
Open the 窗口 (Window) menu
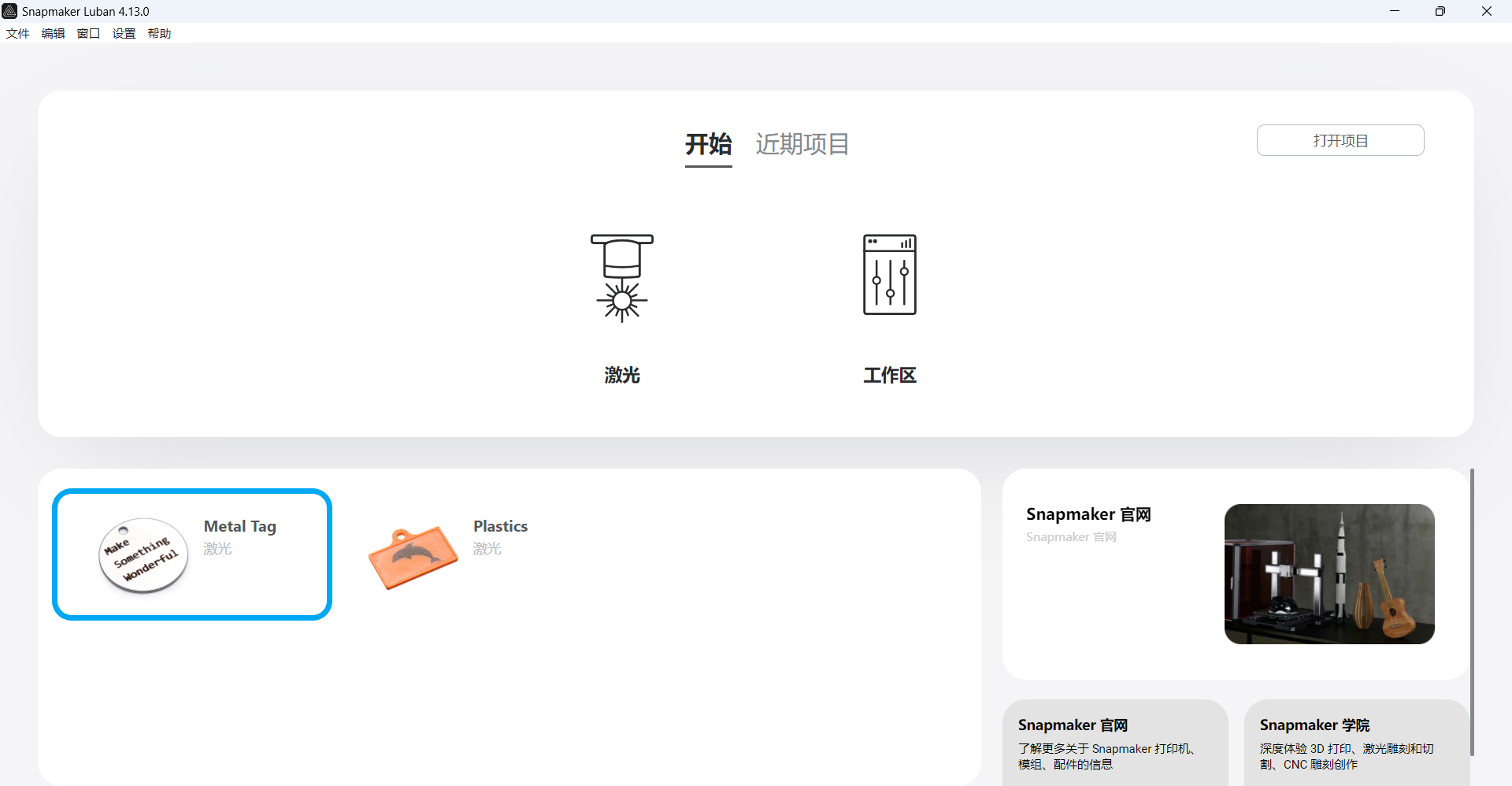pyautogui.click(x=88, y=33)
